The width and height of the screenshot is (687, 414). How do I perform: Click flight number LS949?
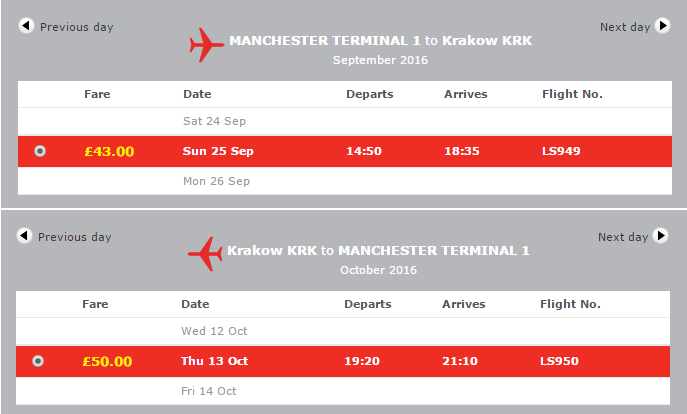click(x=561, y=151)
